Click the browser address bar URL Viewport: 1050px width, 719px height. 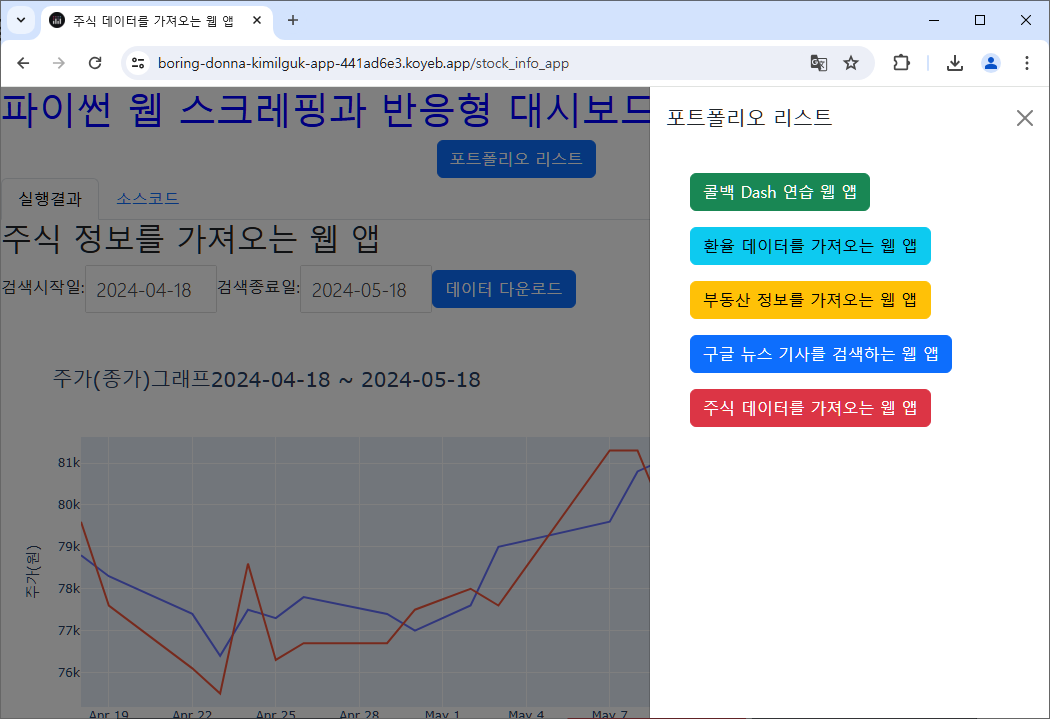click(x=364, y=63)
